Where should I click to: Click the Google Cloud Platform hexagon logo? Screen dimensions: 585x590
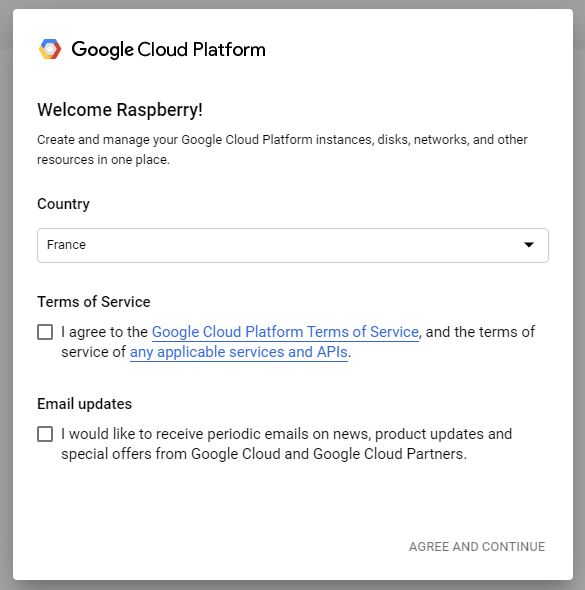click(50, 49)
